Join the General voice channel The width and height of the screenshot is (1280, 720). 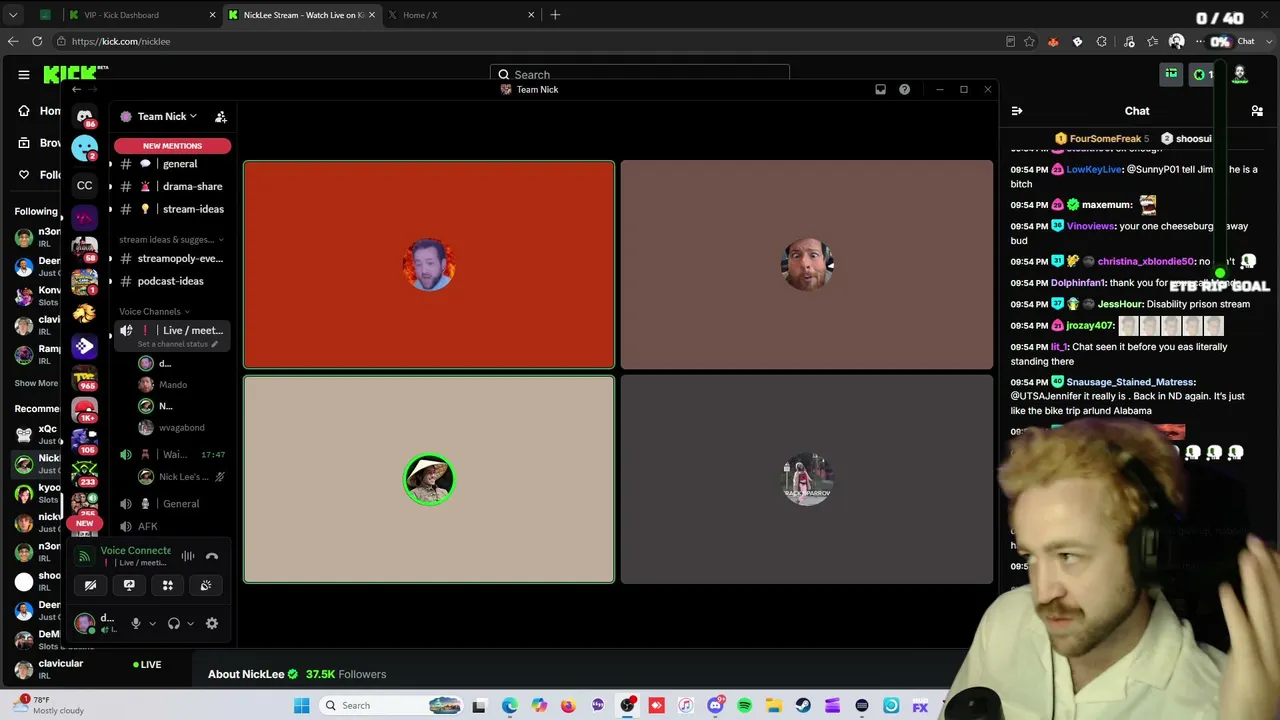172,504
